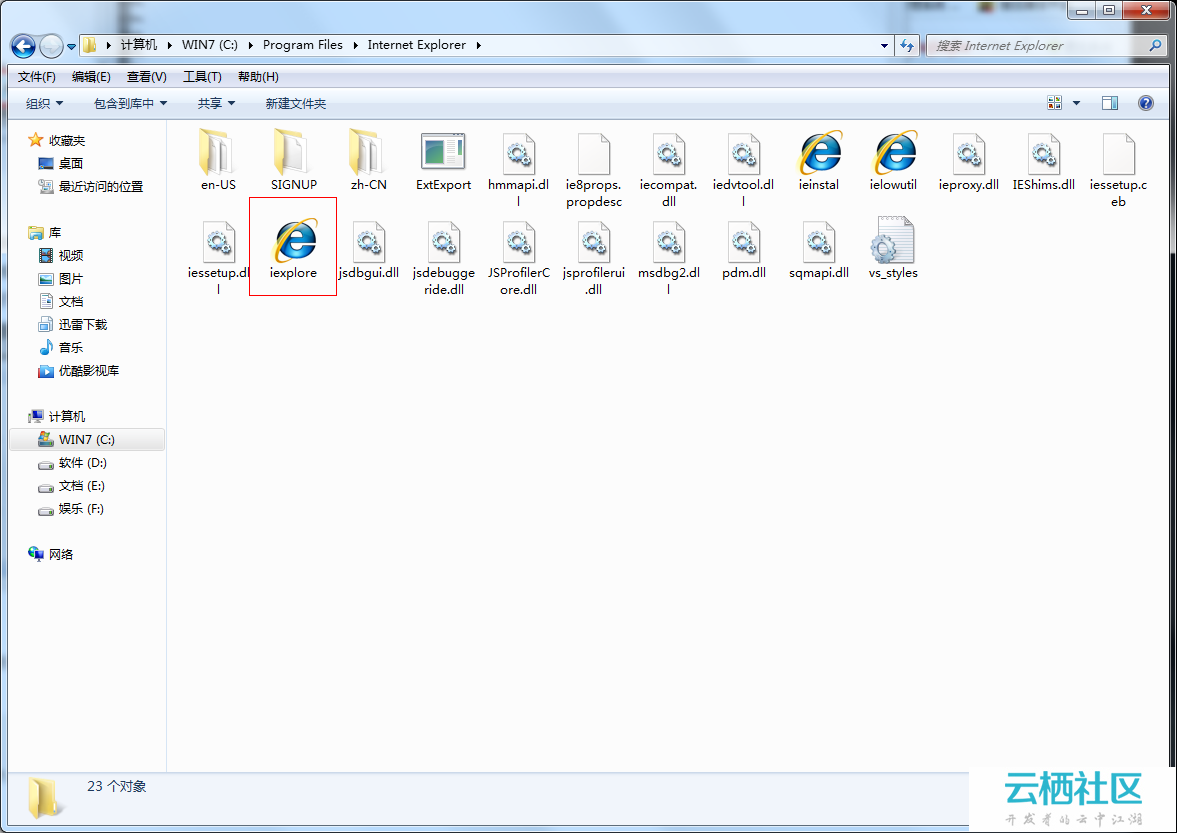Open the change-view dropdown arrow
Image resolution: width=1177 pixels, height=833 pixels.
click(1077, 102)
